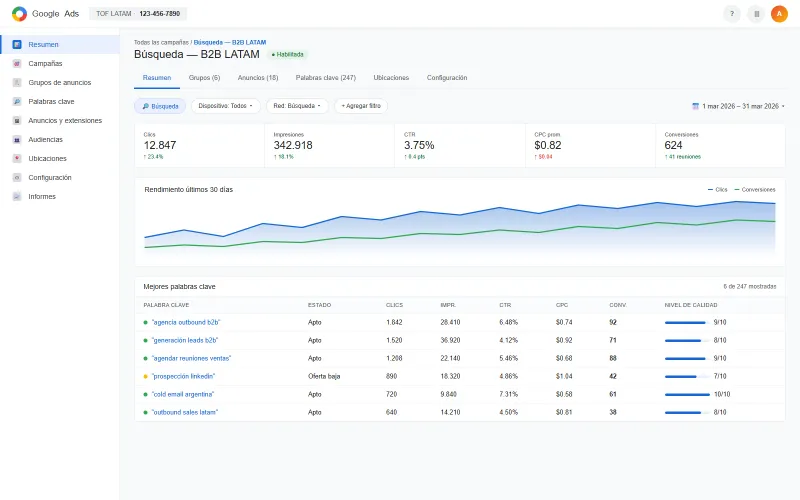Click the CPC prom. $0.82 metric card
Viewport: 800px width, 500px height.
pos(590,145)
